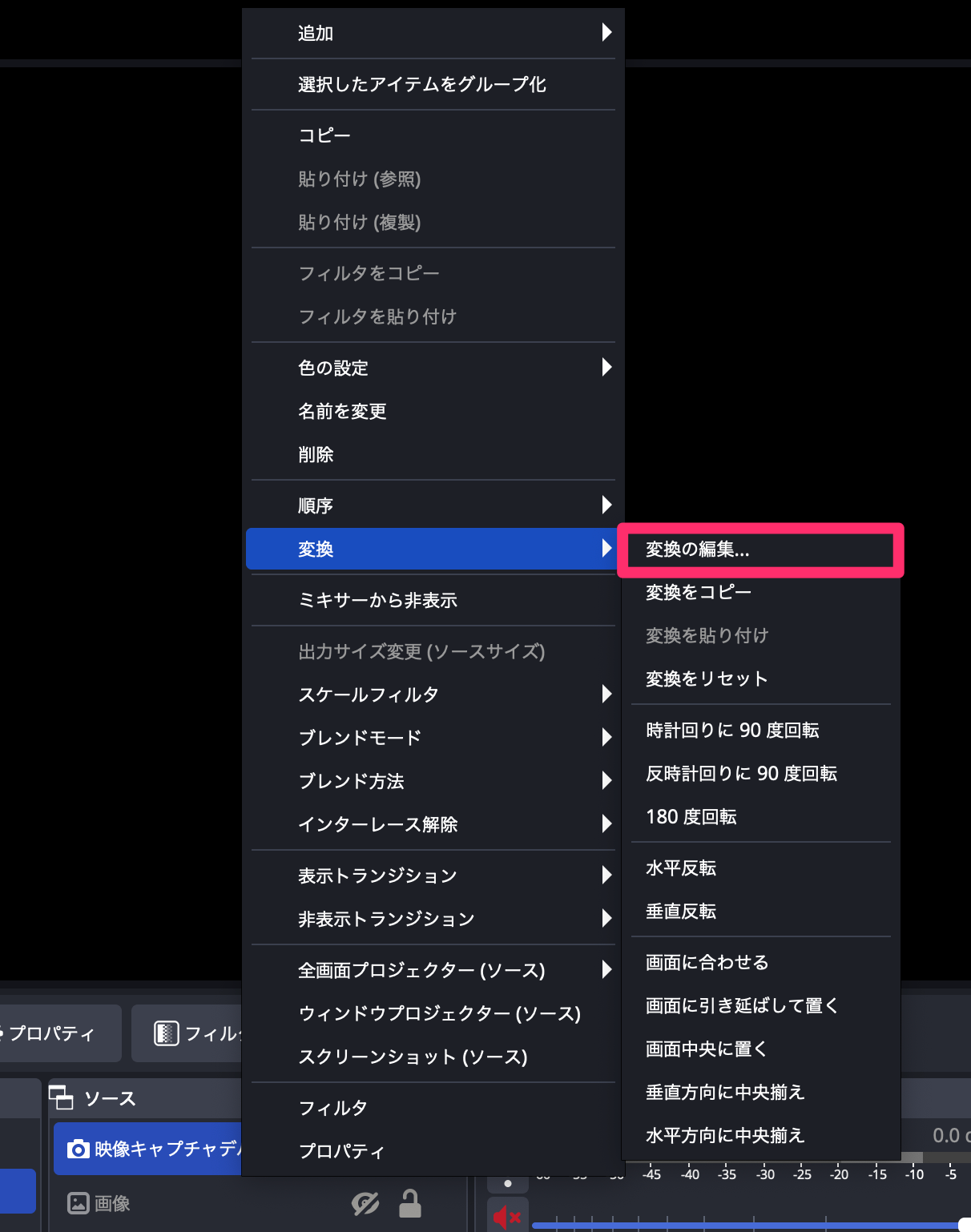The image size is (971, 1232).
Task: Click the フィルタ toolbar button
Action: pos(187,1033)
